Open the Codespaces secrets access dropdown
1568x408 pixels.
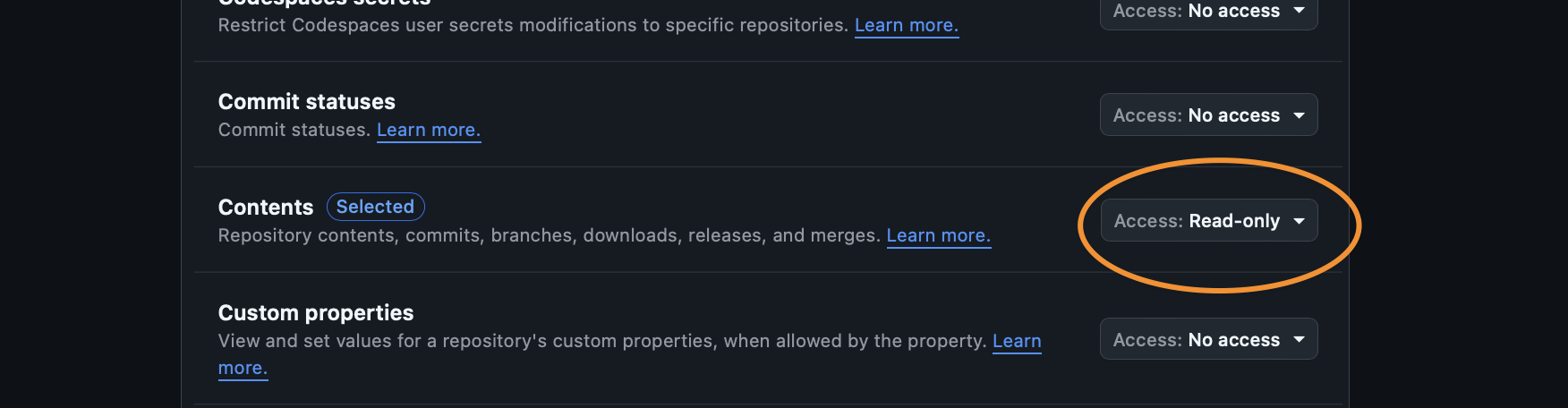click(x=1207, y=12)
